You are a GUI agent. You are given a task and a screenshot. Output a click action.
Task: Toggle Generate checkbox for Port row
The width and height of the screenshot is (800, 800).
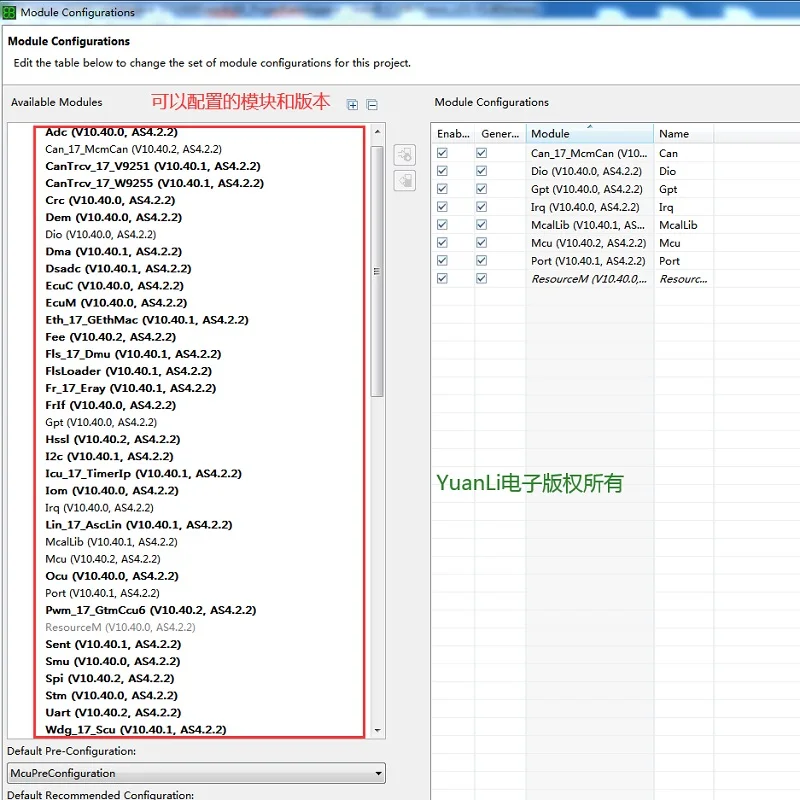point(482,260)
